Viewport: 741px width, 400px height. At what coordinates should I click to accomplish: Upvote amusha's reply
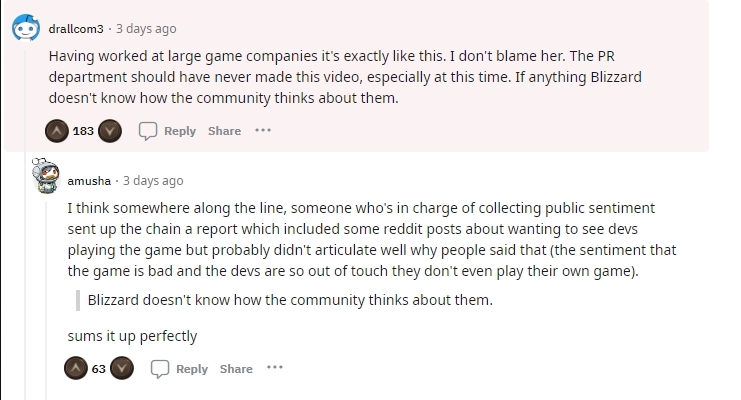[77, 369]
